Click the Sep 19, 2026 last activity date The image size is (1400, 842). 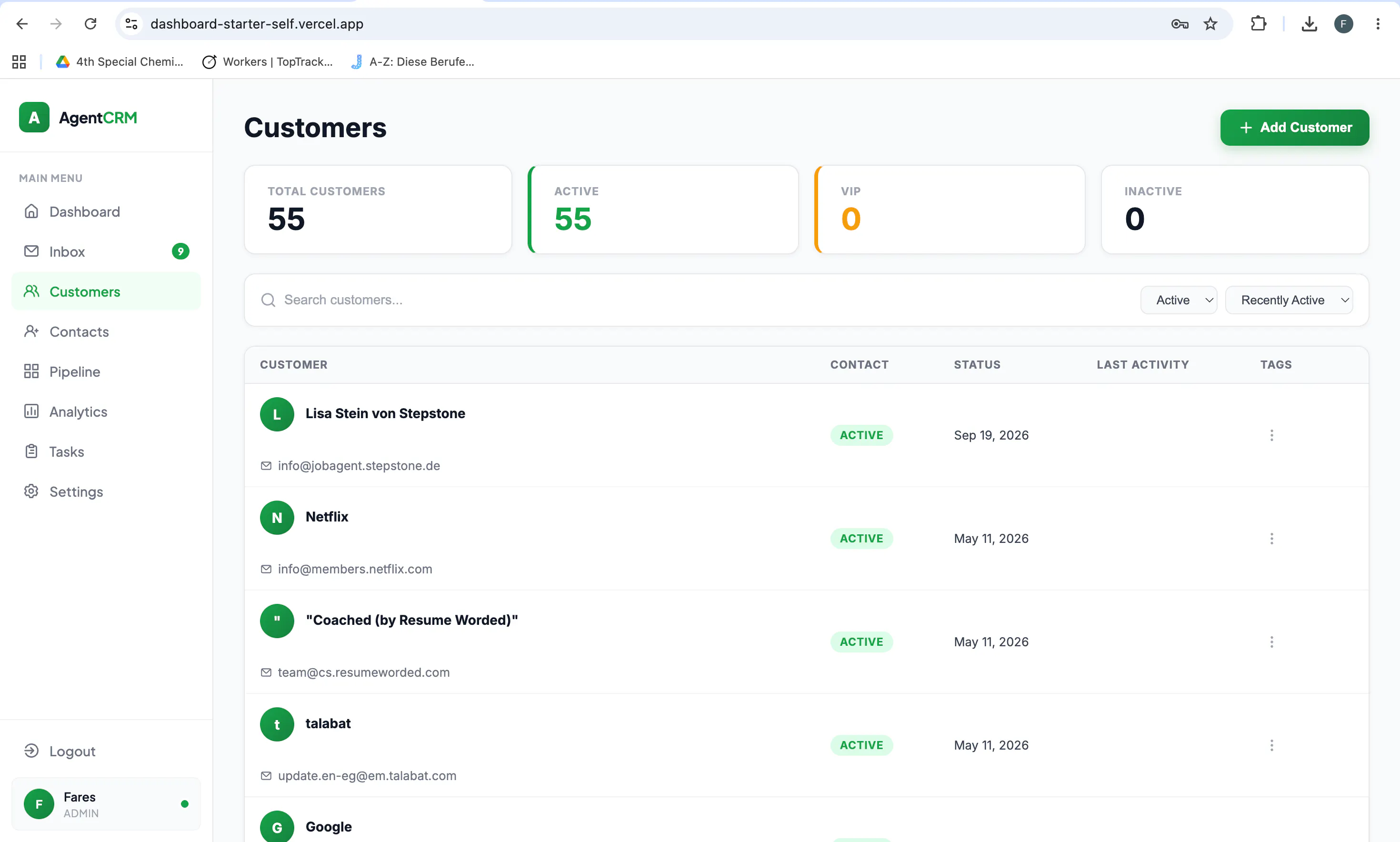(991, 435)
